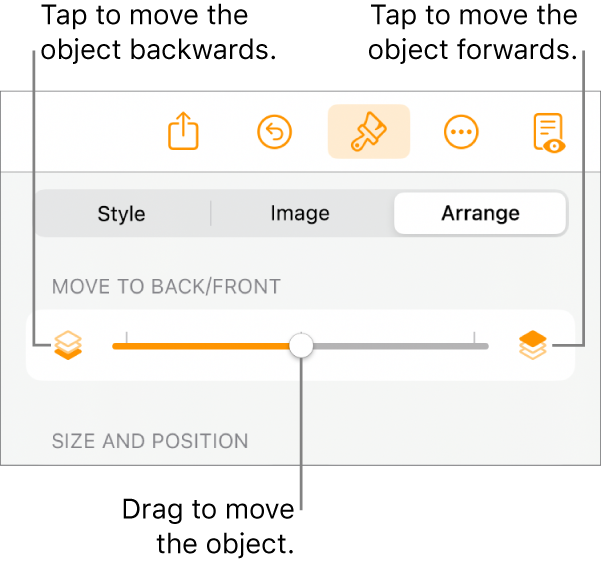This screenshot has width=601, height=566.
Task: Click the 'Drag to move the object' callout
Action: [208, 526]
